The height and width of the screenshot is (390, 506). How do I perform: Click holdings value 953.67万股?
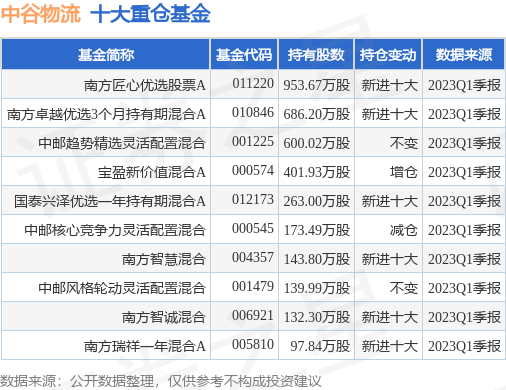tap(317, 85)
